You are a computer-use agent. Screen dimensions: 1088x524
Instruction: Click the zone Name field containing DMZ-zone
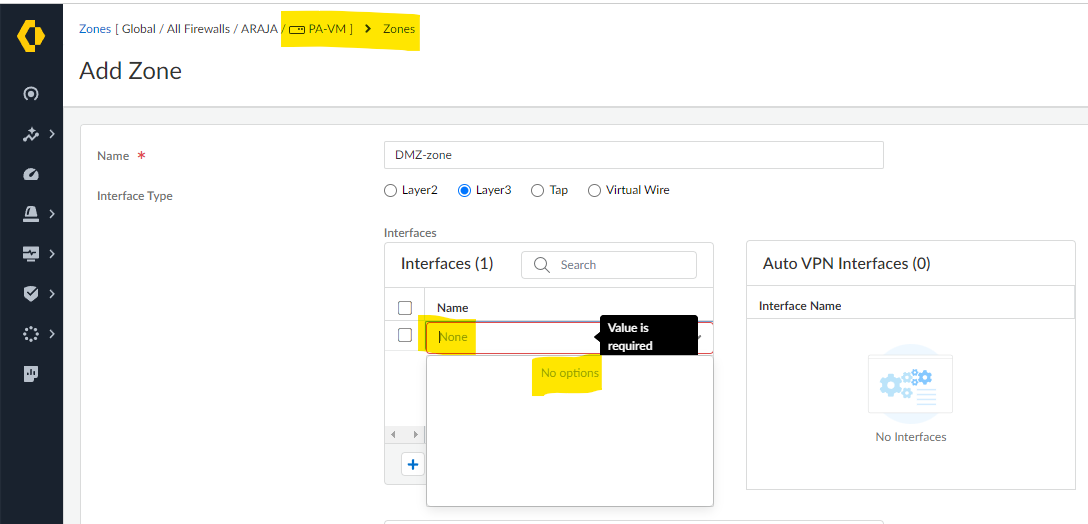(633, 155)
